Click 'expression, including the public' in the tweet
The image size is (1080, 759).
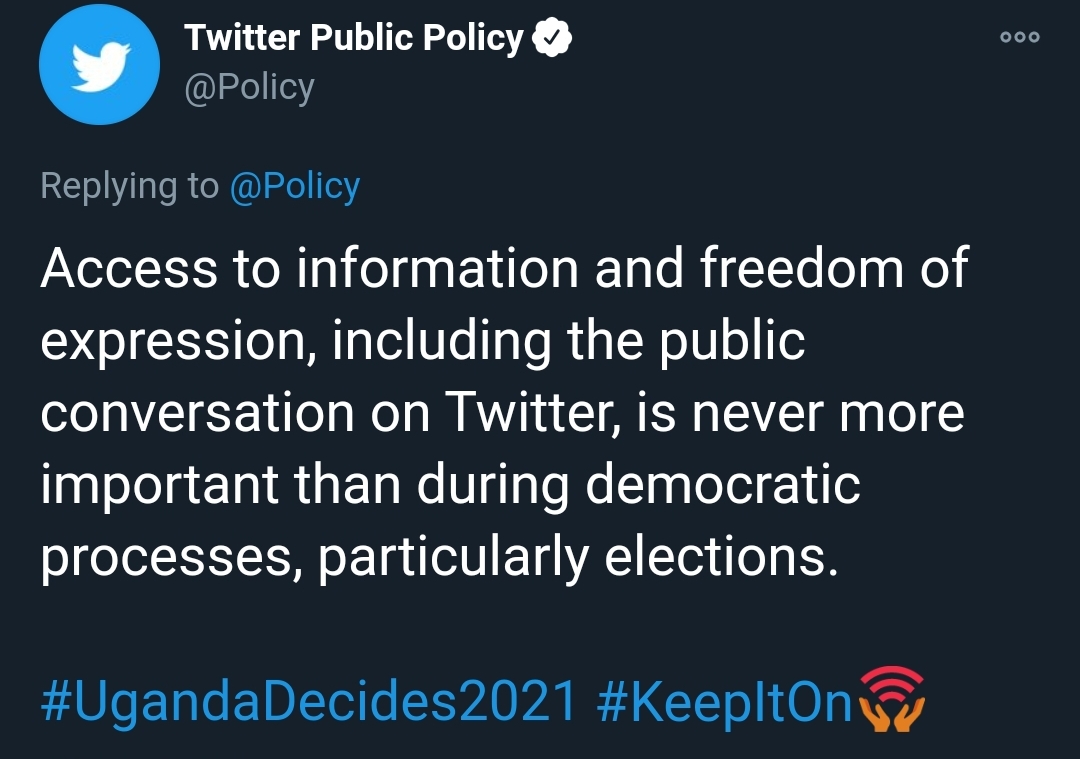[423, 342]
